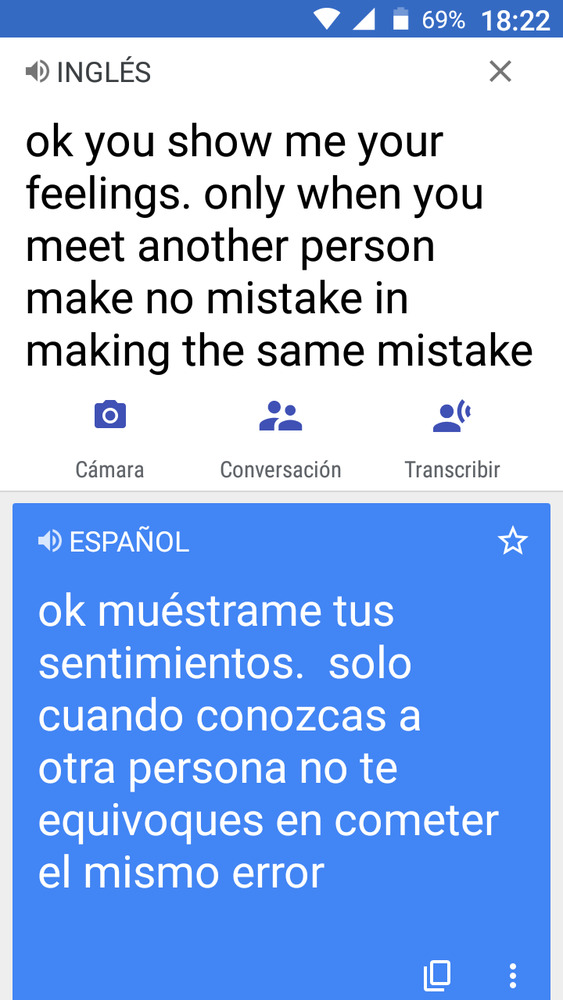Tap the ESPAÑOL language label
Viewport: 563px width, 1000px height.
[x=129, y=543]
